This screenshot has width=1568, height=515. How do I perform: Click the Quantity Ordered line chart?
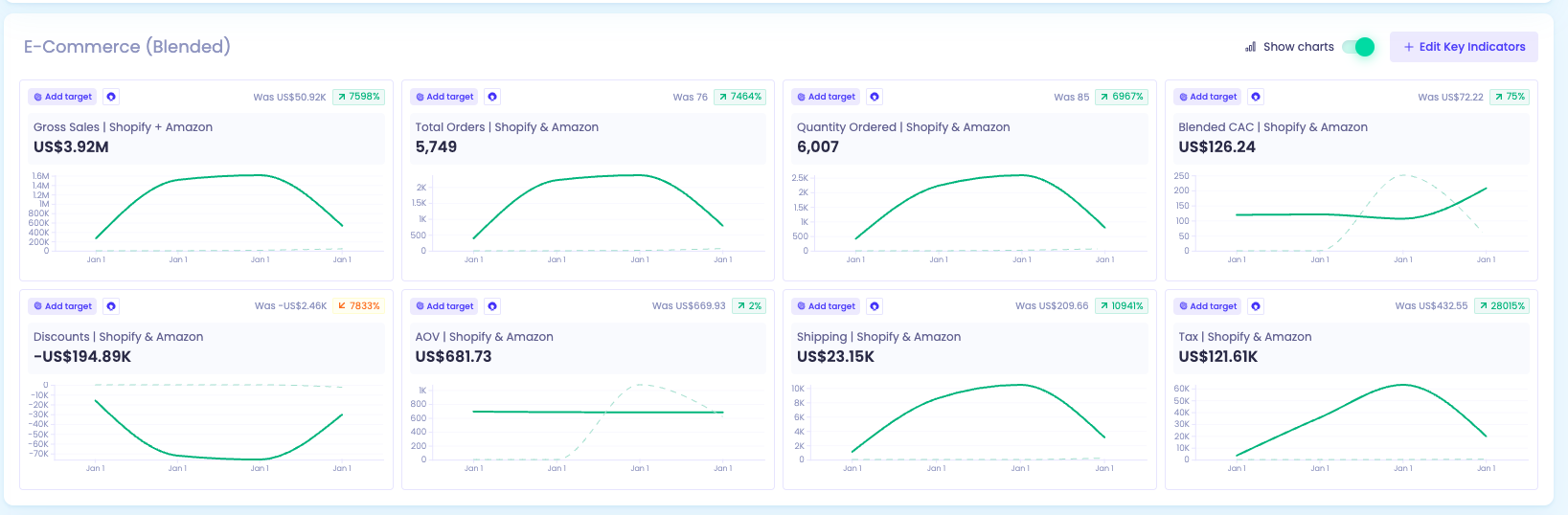tap(969, 218)
